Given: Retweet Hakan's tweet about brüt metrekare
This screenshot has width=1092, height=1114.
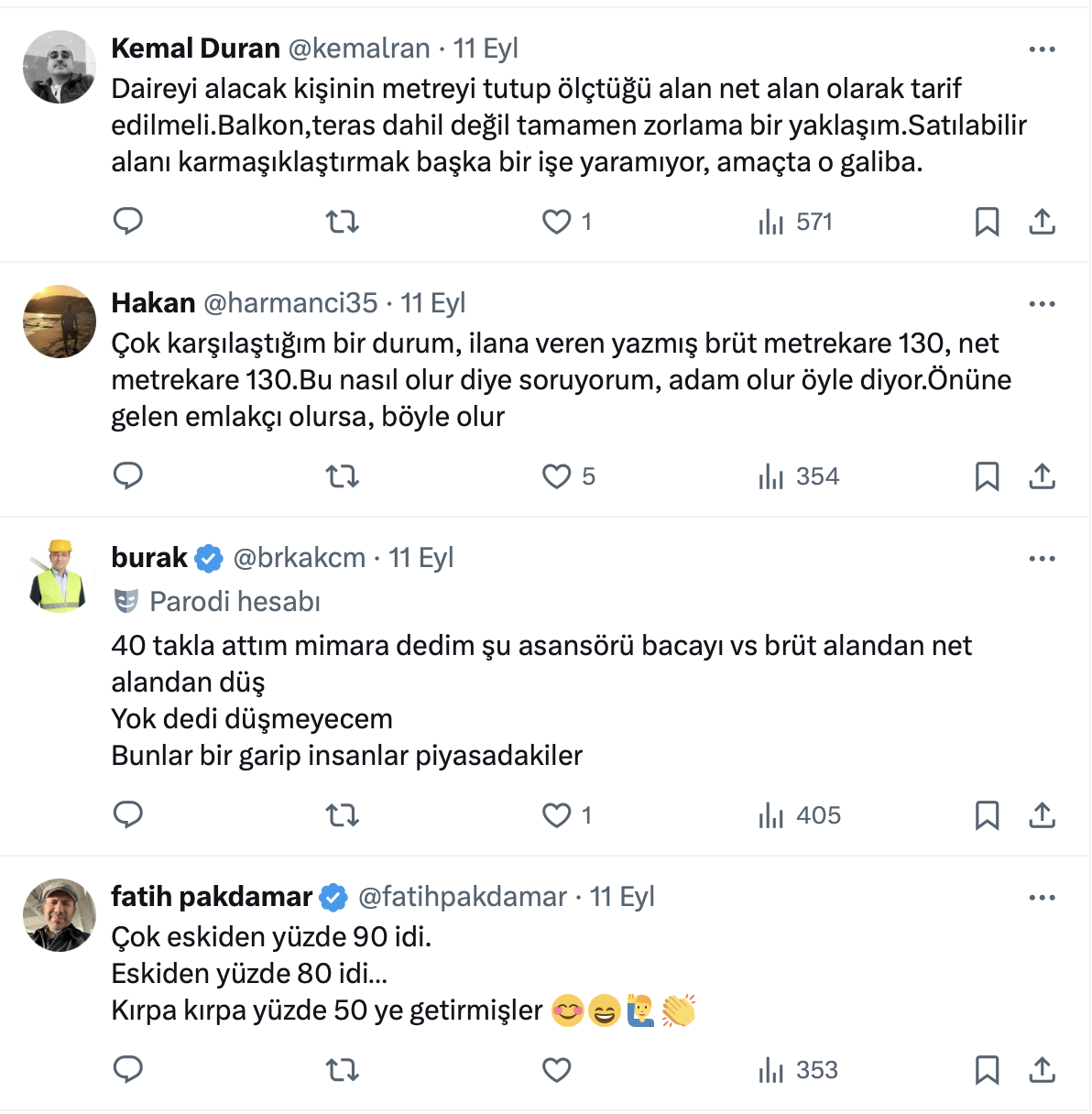Looking at the screenshot, I should tap(343, 476).
